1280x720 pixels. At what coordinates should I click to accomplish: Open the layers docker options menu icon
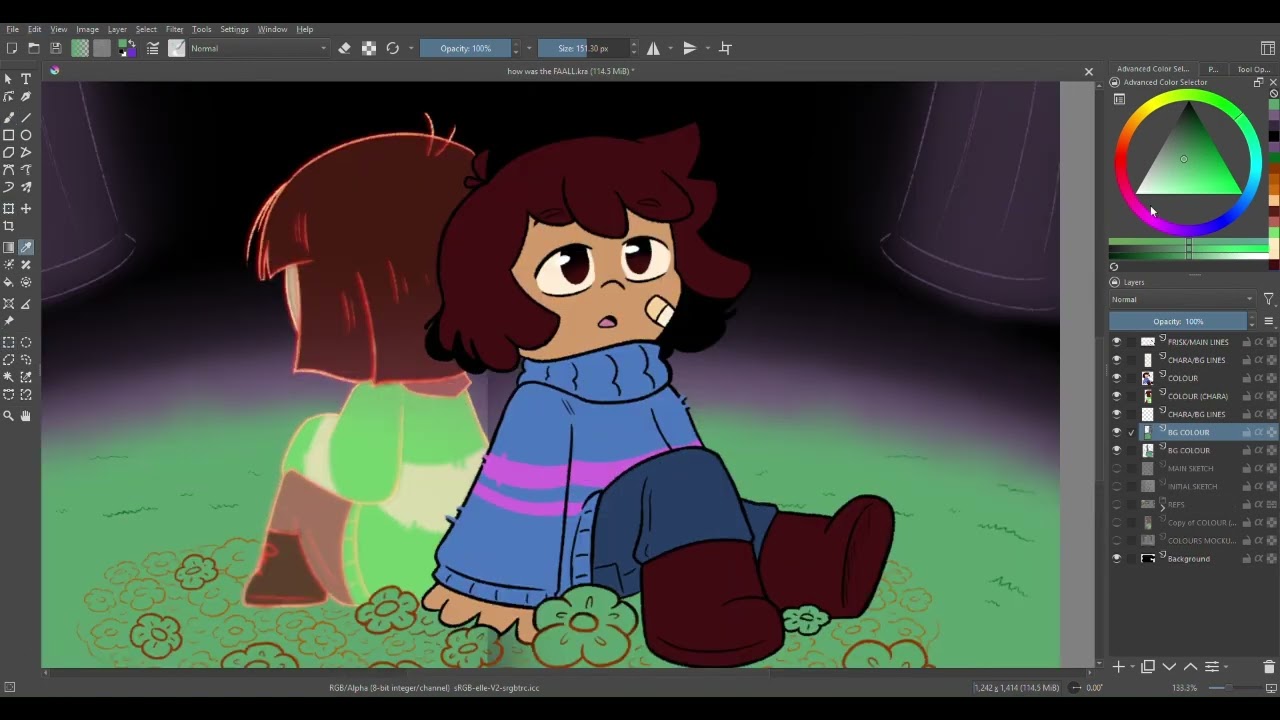[x=1268, y=321]
